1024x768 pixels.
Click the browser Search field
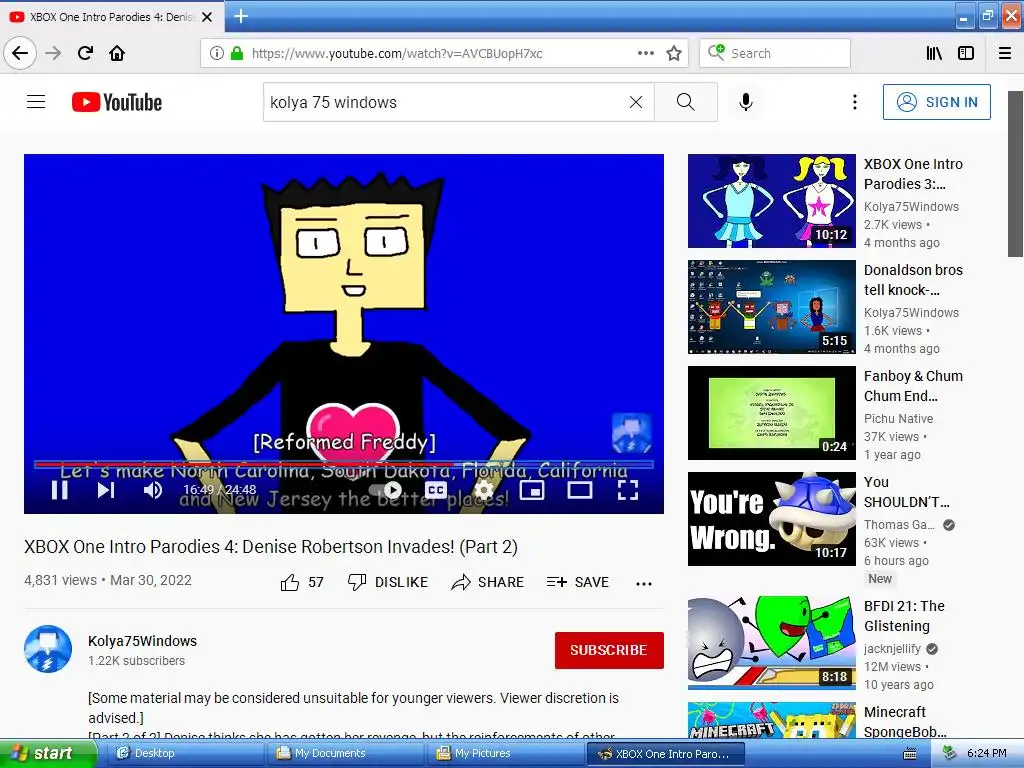pyautogui.click(x=775, y=54)
